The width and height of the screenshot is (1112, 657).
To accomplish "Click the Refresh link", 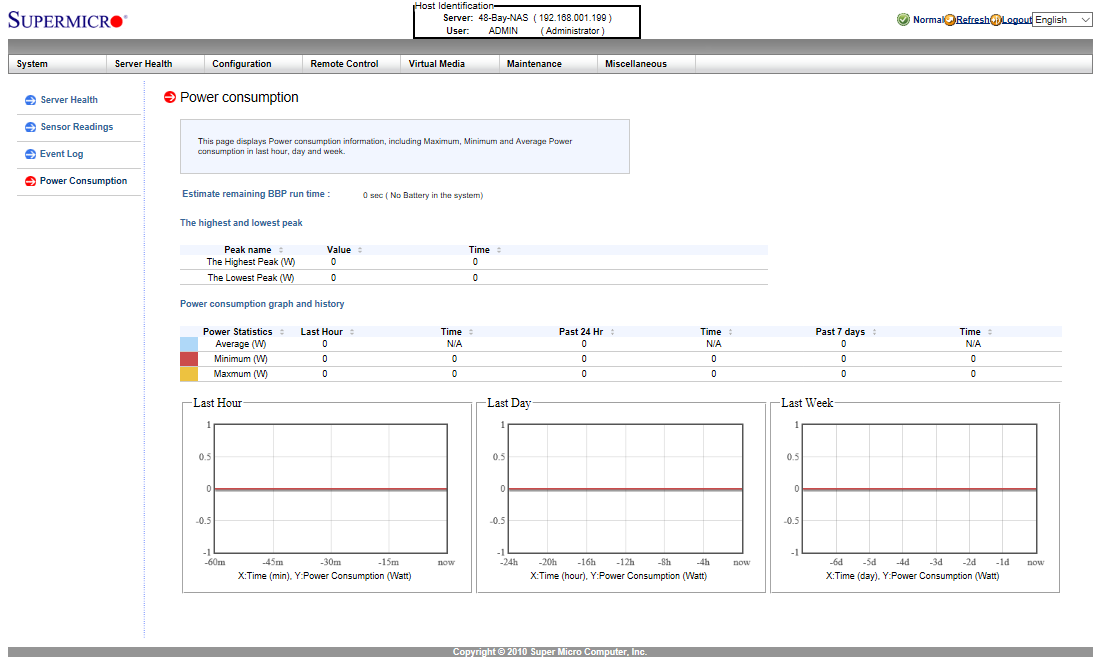I will click(x=972, y=20).
